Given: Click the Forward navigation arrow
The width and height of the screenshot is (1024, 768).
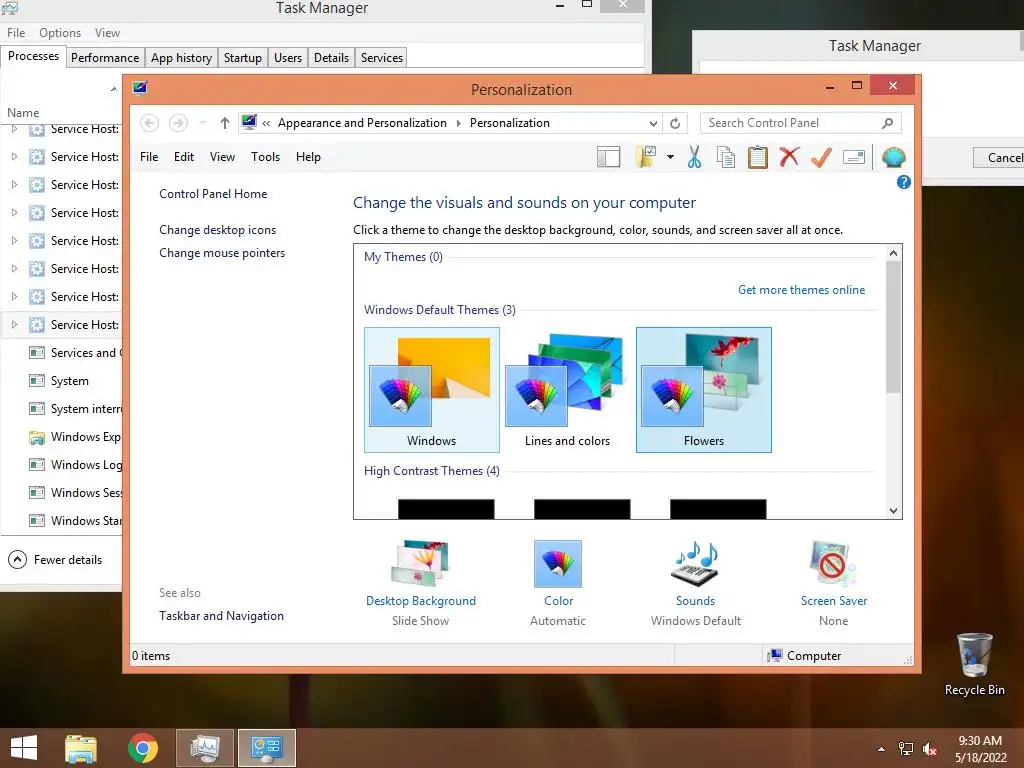Looking at the screenshot, I should 178,123.
